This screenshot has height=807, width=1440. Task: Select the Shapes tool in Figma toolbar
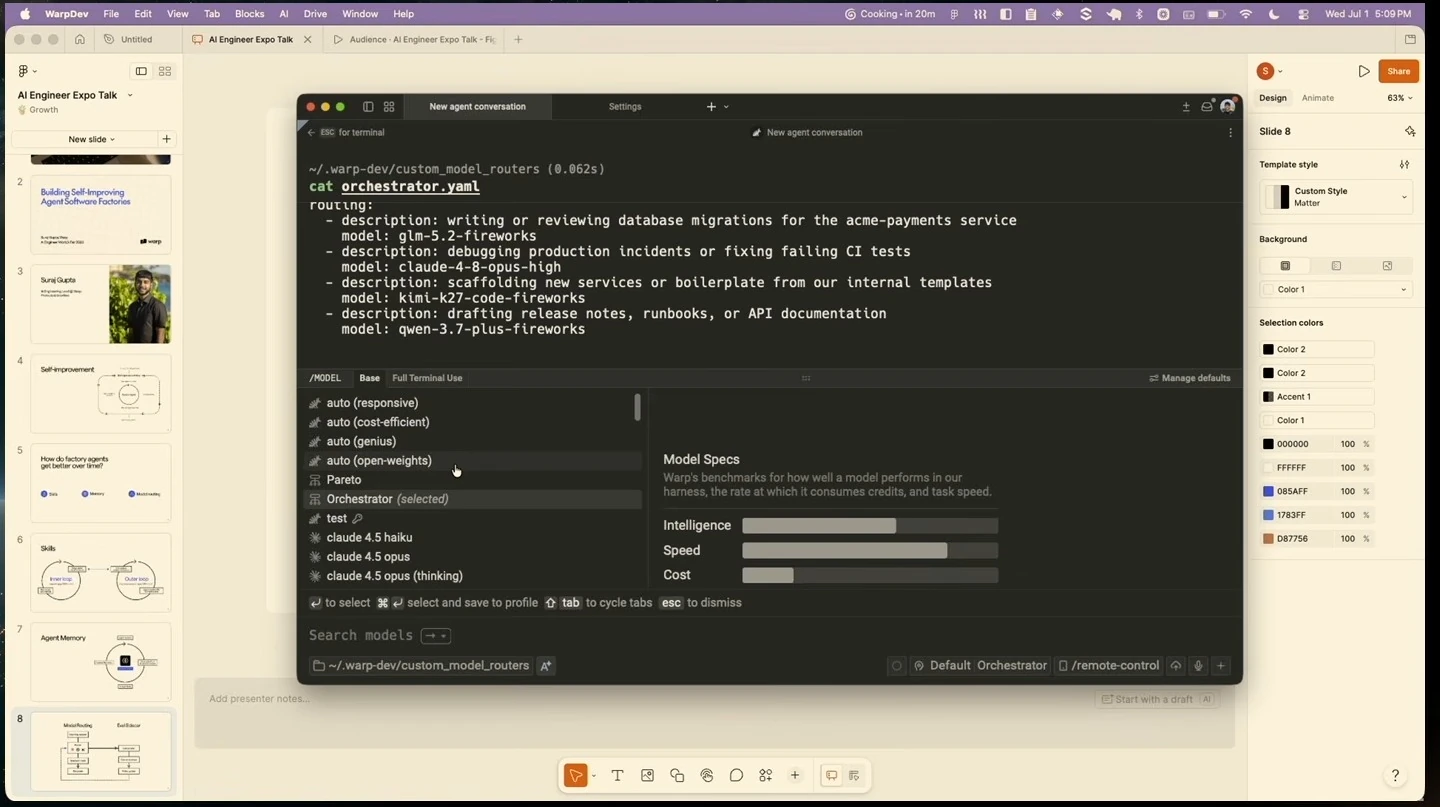(x=677, y=776)
